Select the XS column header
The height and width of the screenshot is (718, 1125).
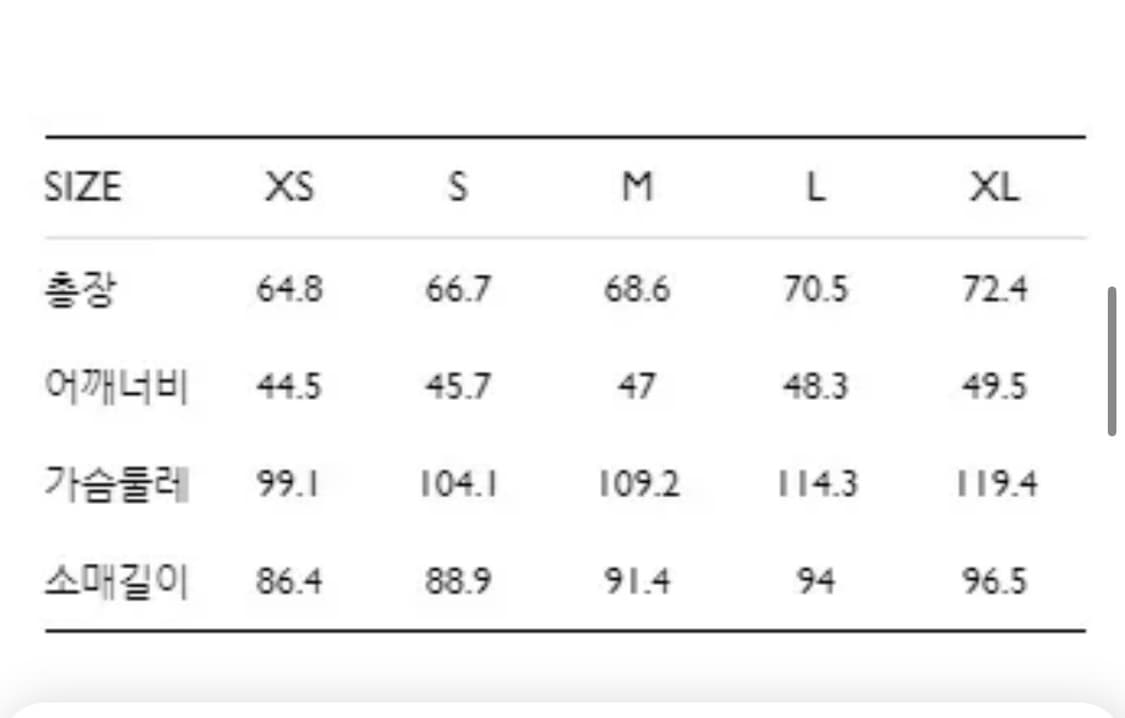(x=289, y=187)
